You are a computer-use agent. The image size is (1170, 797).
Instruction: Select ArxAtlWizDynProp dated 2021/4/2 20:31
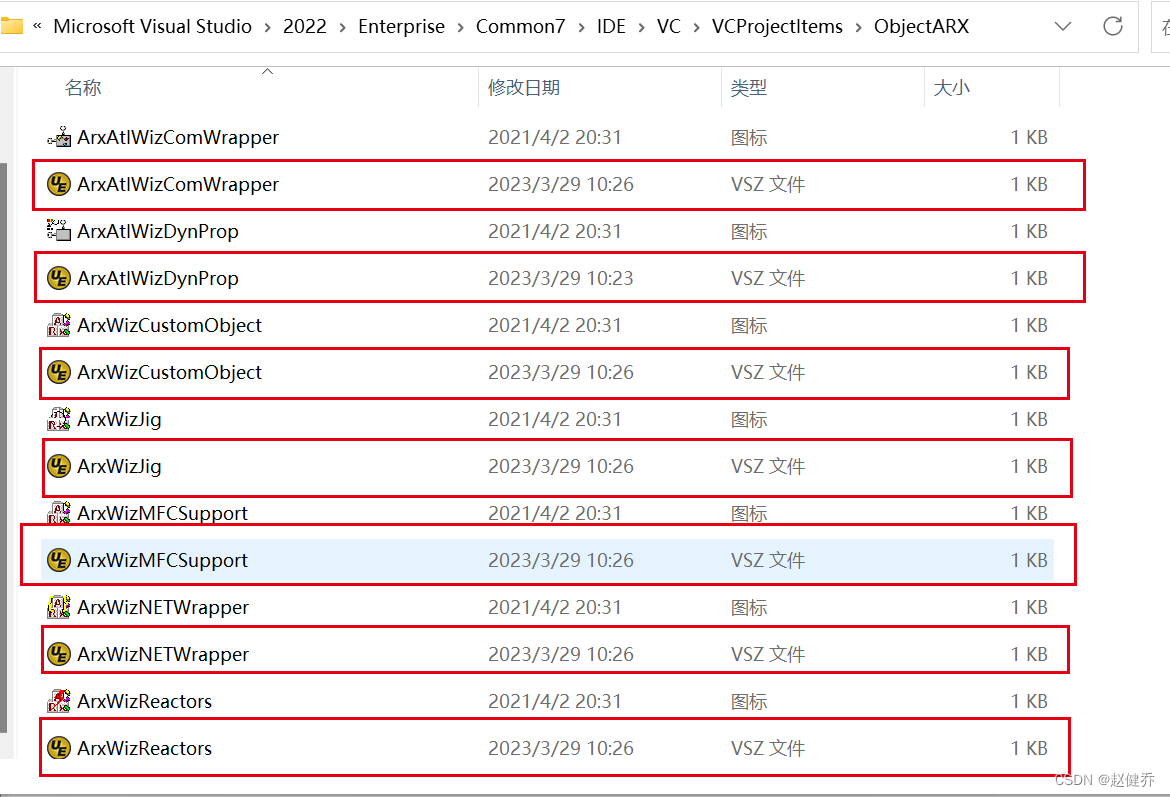click(x=158, y=231)
